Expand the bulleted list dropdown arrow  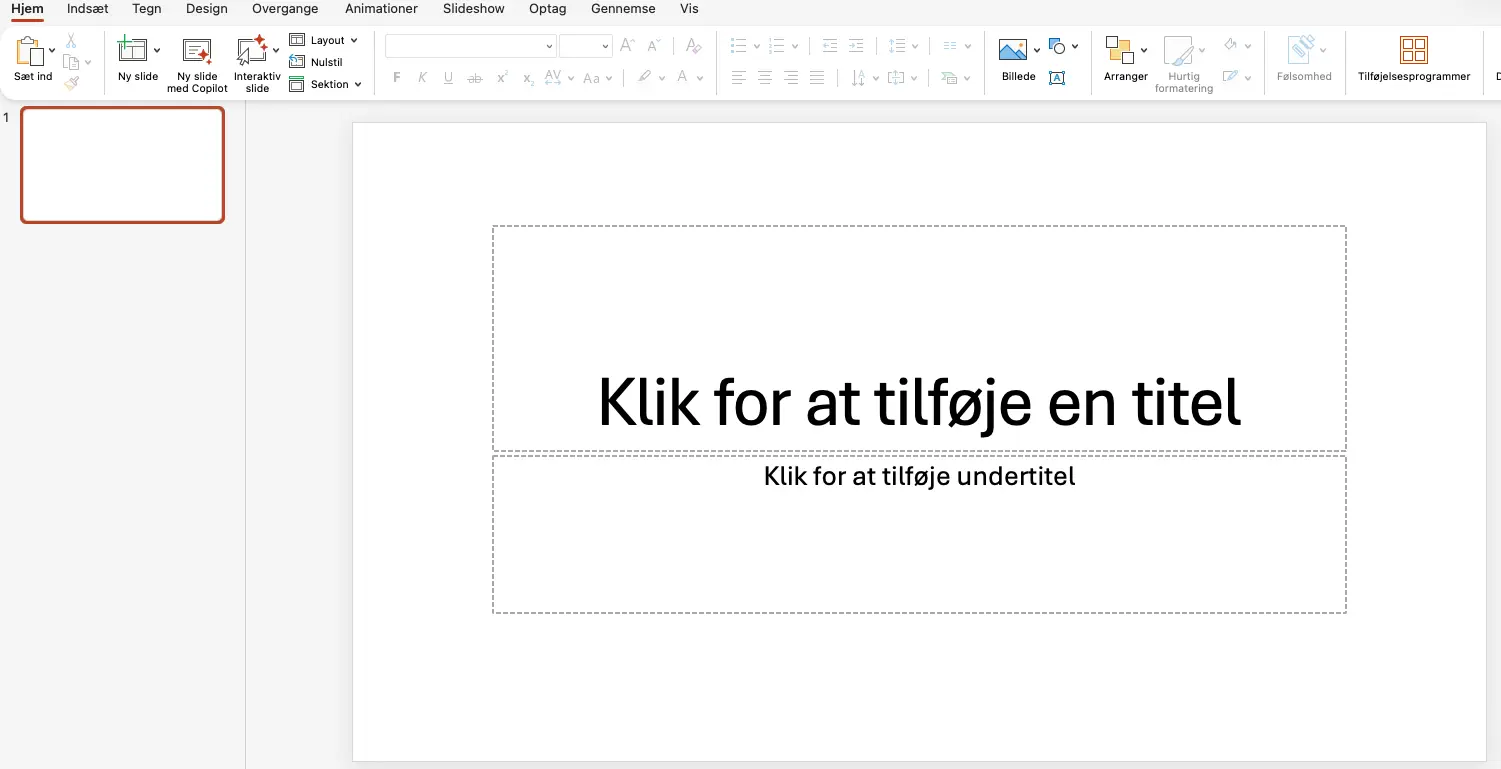(756, 46)
